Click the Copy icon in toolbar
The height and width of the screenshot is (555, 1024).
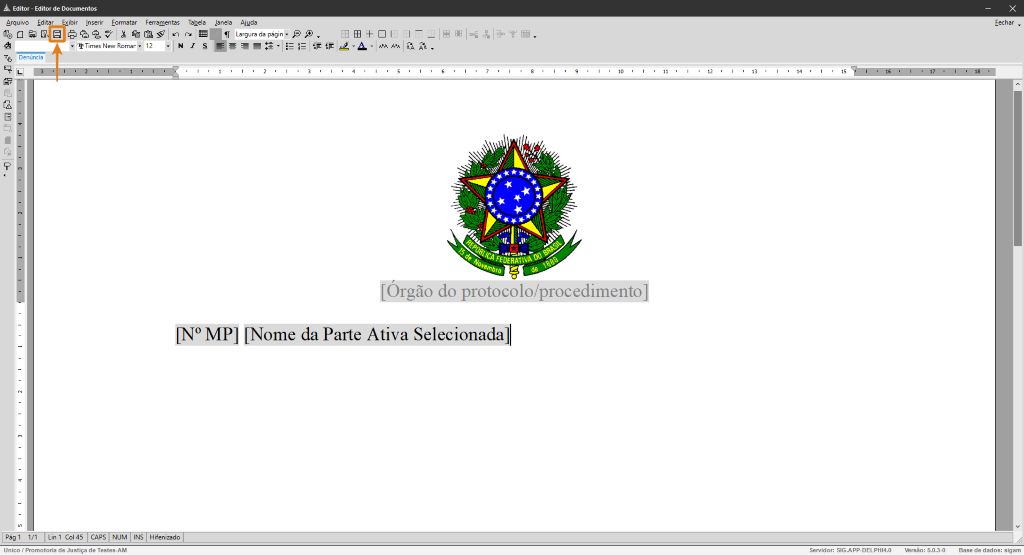(135, 34)
